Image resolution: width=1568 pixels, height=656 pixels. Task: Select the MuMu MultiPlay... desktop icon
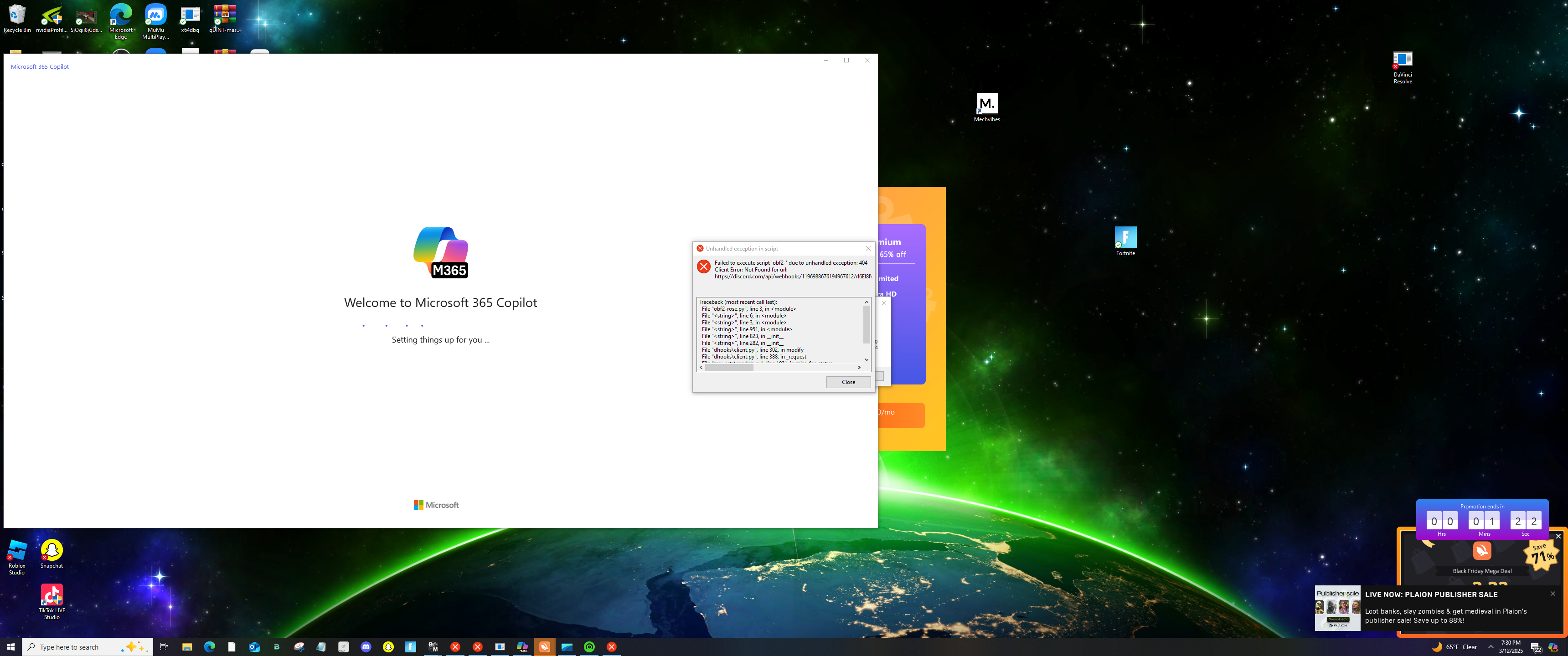(155, 21)
